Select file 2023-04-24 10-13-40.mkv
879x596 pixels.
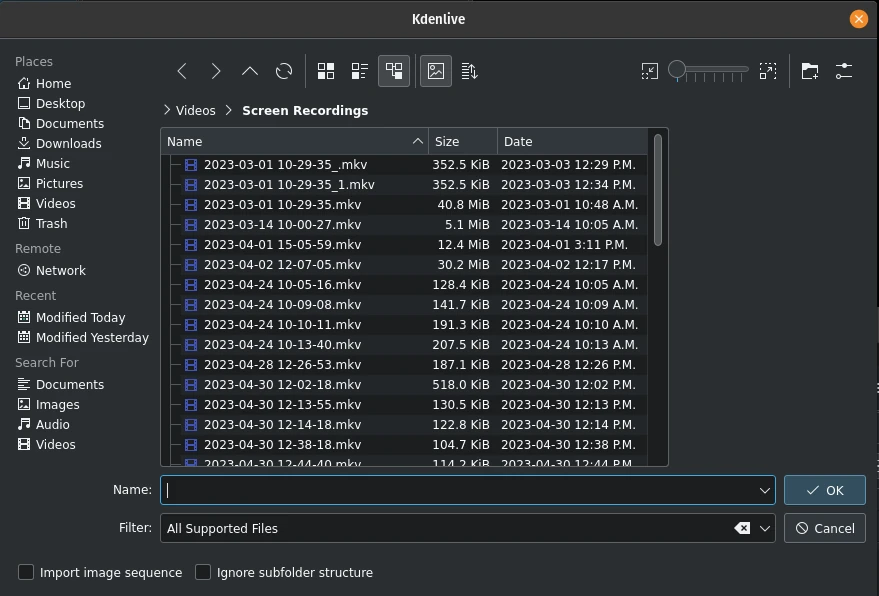point(283,345)
